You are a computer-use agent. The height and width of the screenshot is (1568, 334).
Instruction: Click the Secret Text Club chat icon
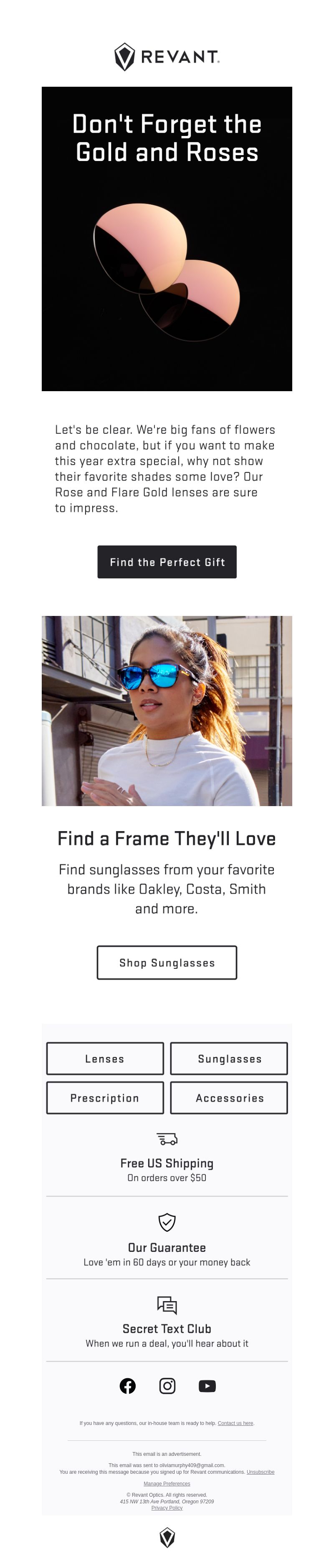coord(167,1305)
